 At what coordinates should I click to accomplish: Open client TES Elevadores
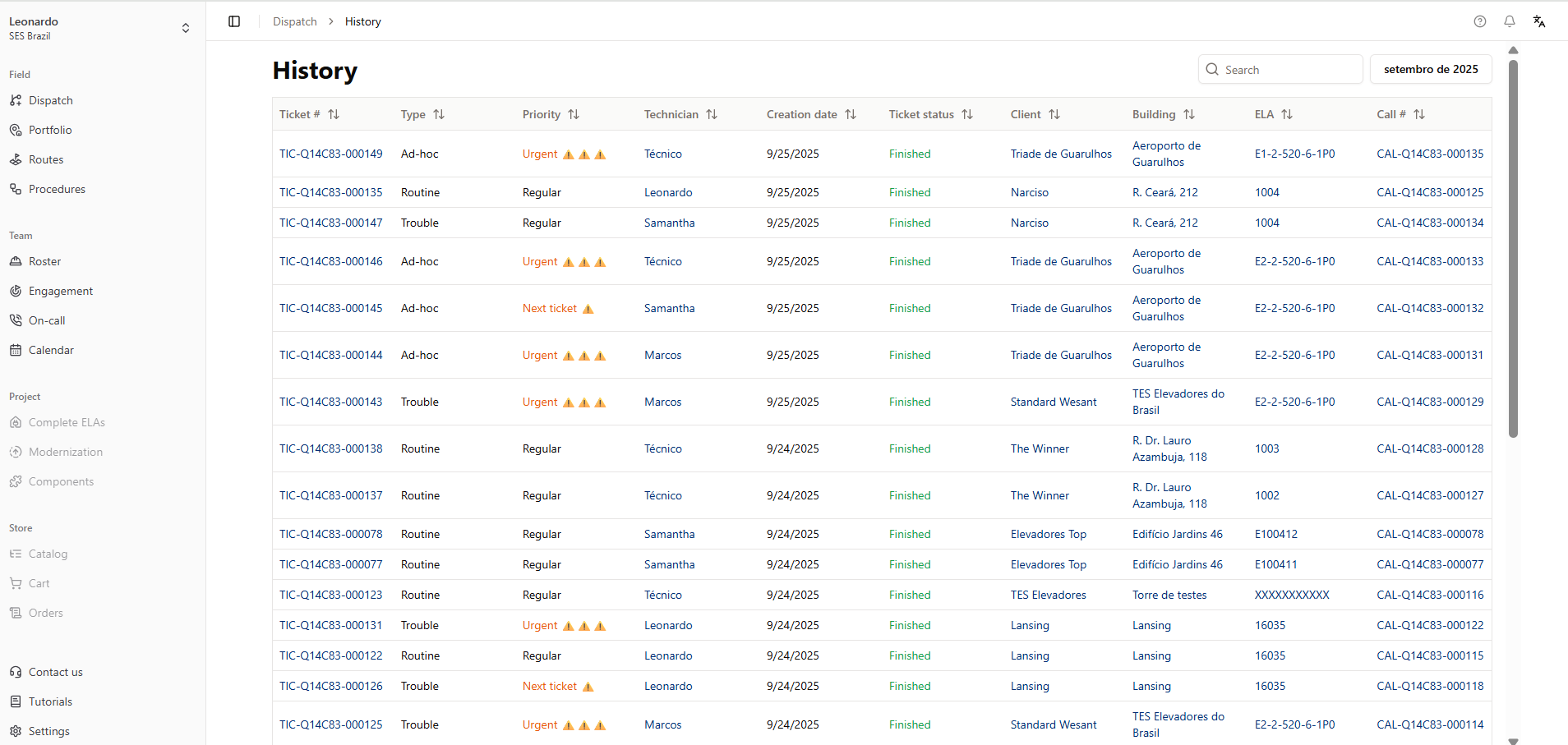pos(1049,595)
